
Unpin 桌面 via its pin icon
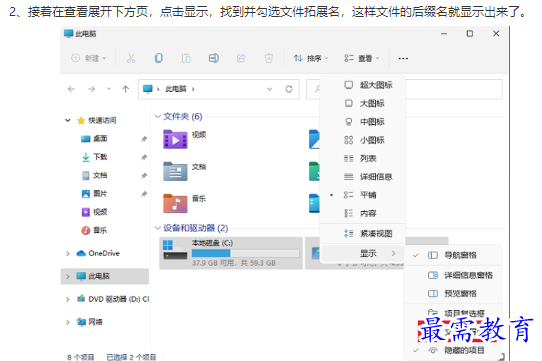(144, 139)
